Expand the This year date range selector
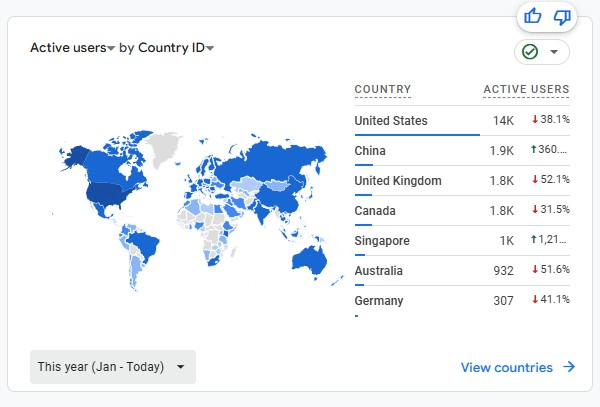Image resolution: width=600 pixels, height=407 pixels. (112, 367)
